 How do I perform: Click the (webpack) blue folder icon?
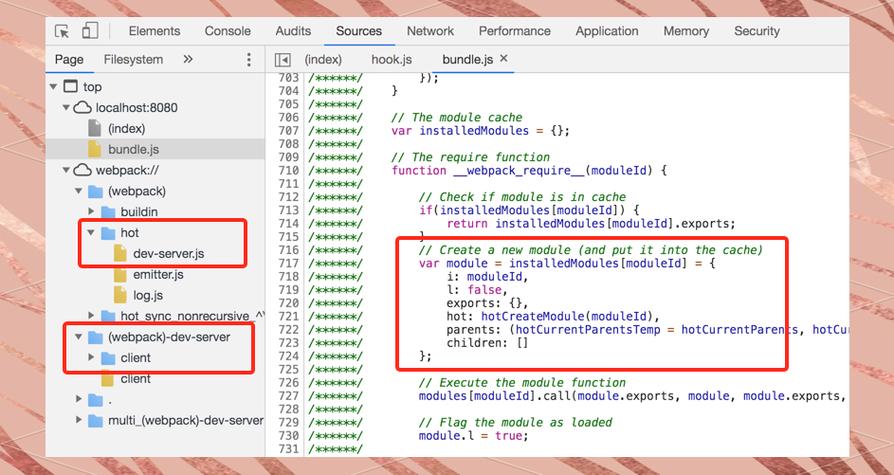click(95, 191)
